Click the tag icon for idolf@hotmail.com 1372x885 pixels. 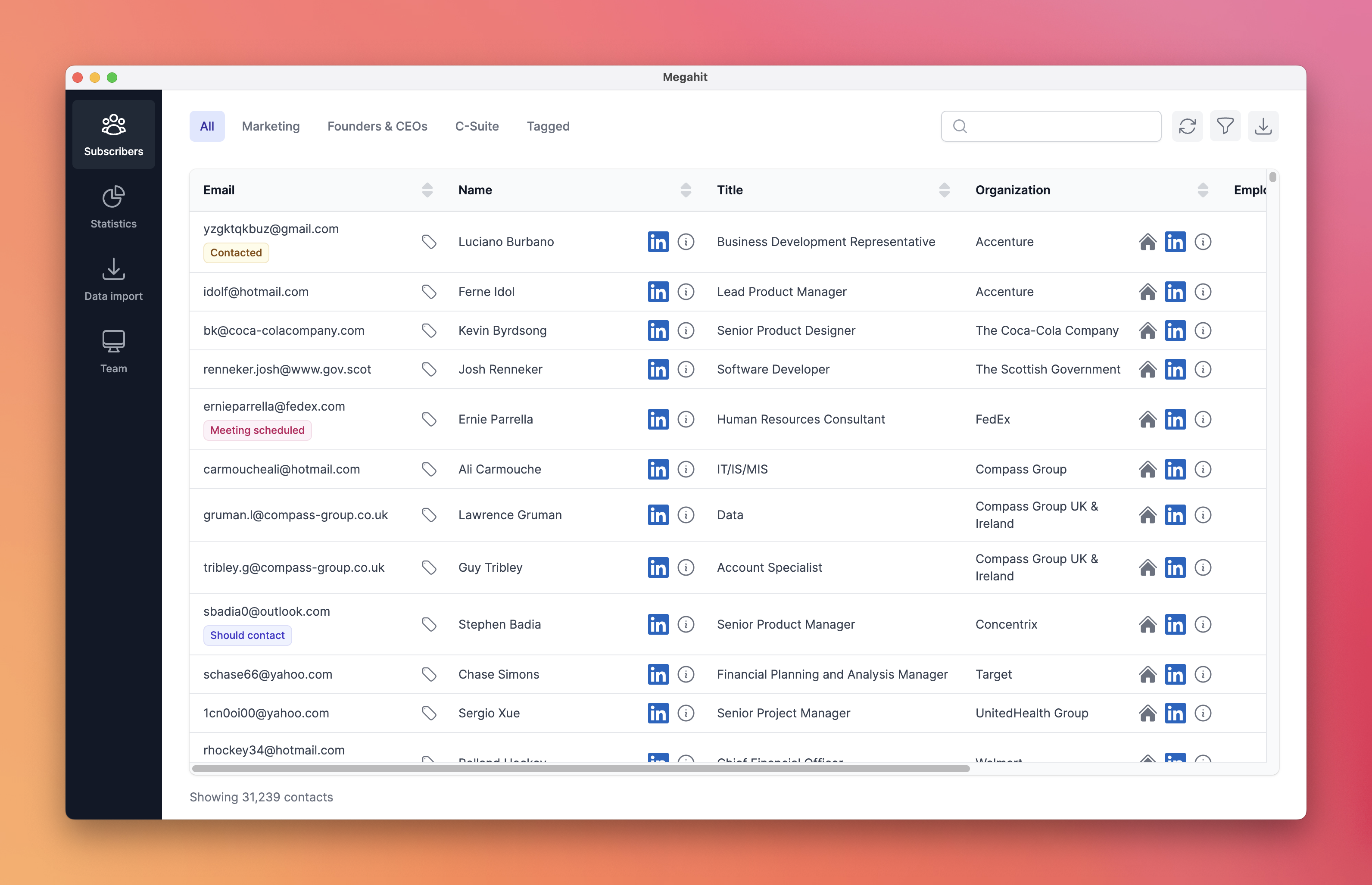[429, 292]
